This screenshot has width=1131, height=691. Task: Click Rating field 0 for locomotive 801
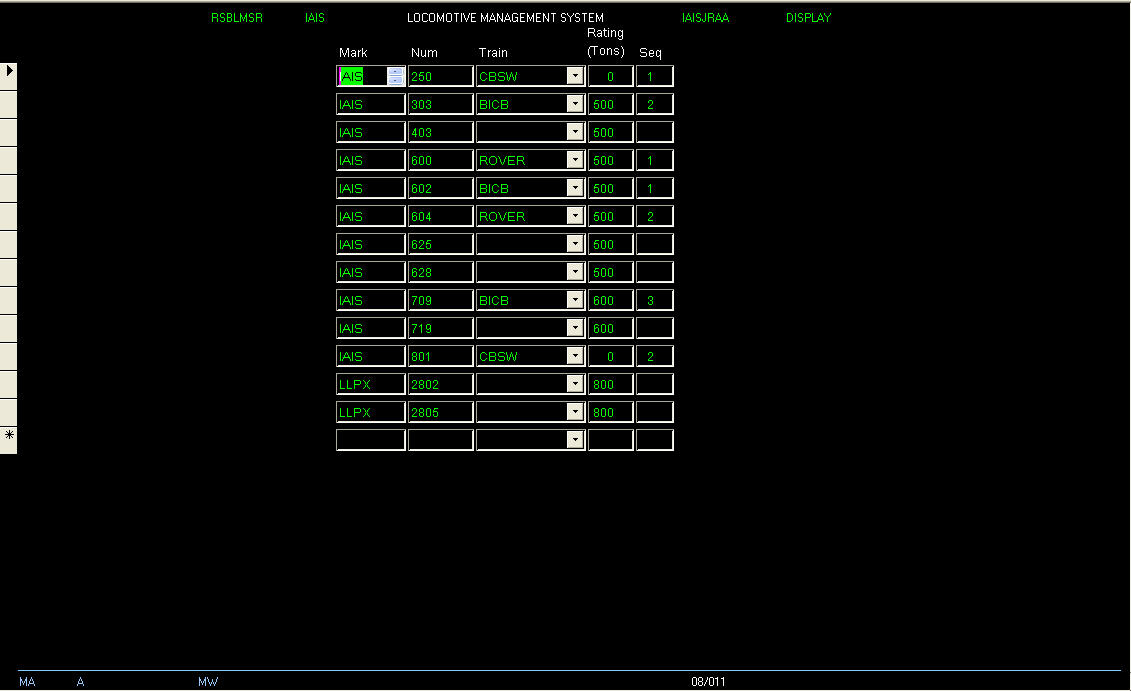(610, 356)
